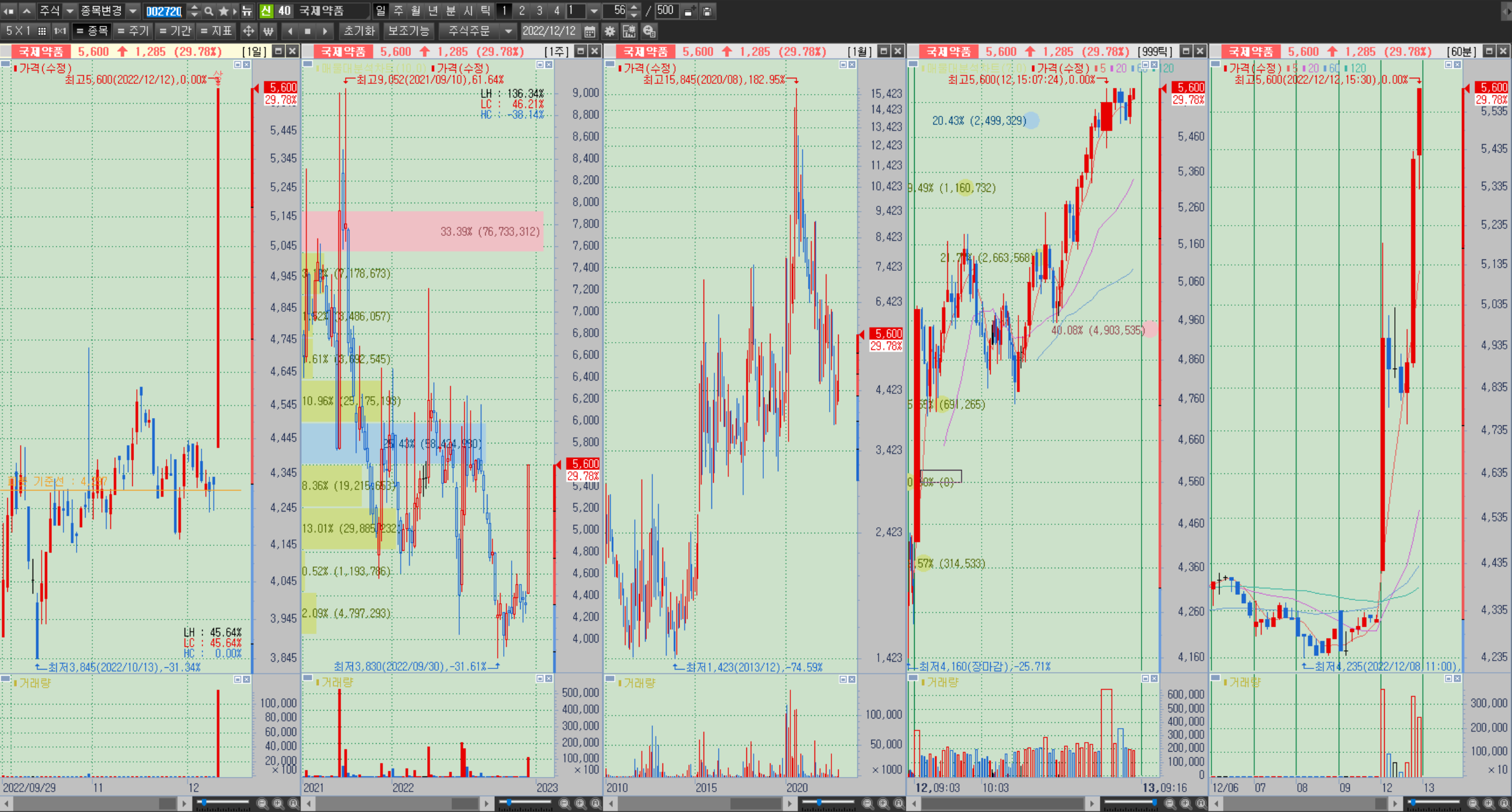Click the stock search magnifier icon
Image resolution: width=1512 pixels, height=812 pixels.
(x=209, y=11)
